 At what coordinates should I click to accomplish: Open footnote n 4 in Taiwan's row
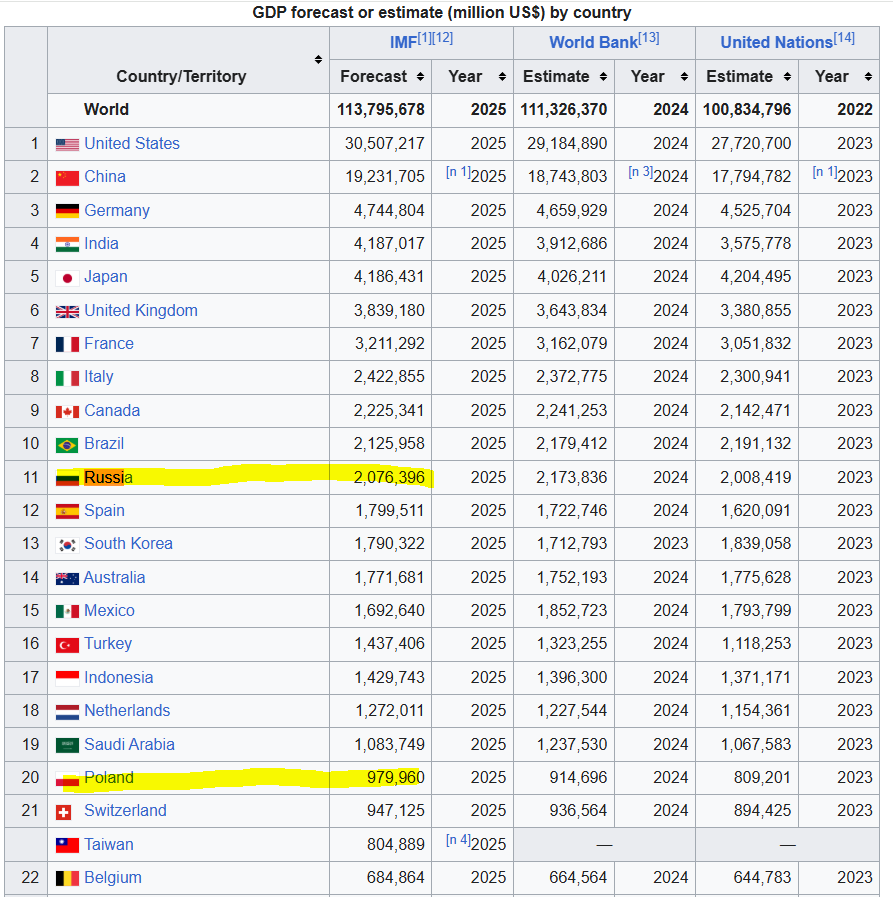458,840
